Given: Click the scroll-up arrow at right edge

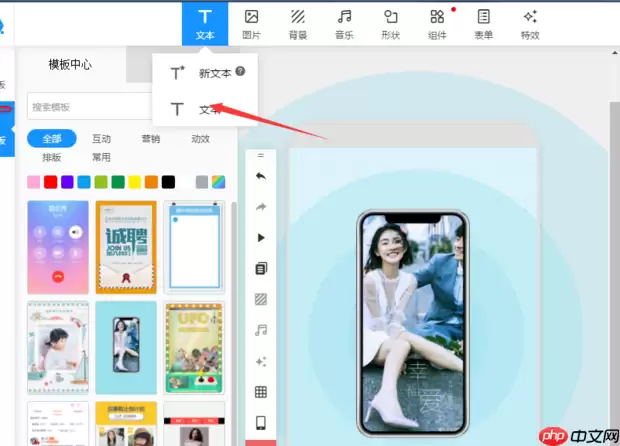Looking at the screenshot, I should coord(615,53).
